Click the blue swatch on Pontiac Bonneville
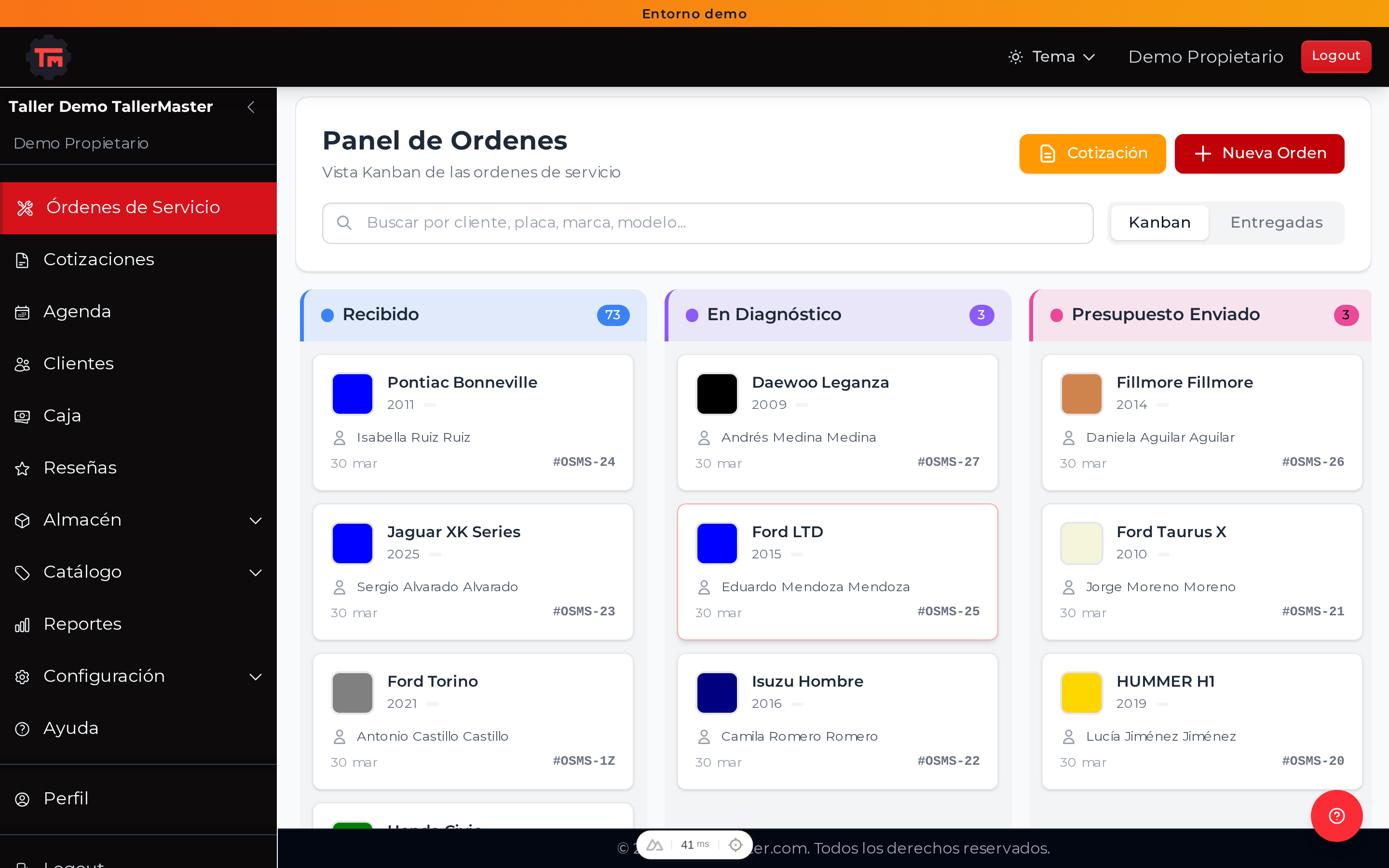1389x868 pixels. tap(353, 394)
